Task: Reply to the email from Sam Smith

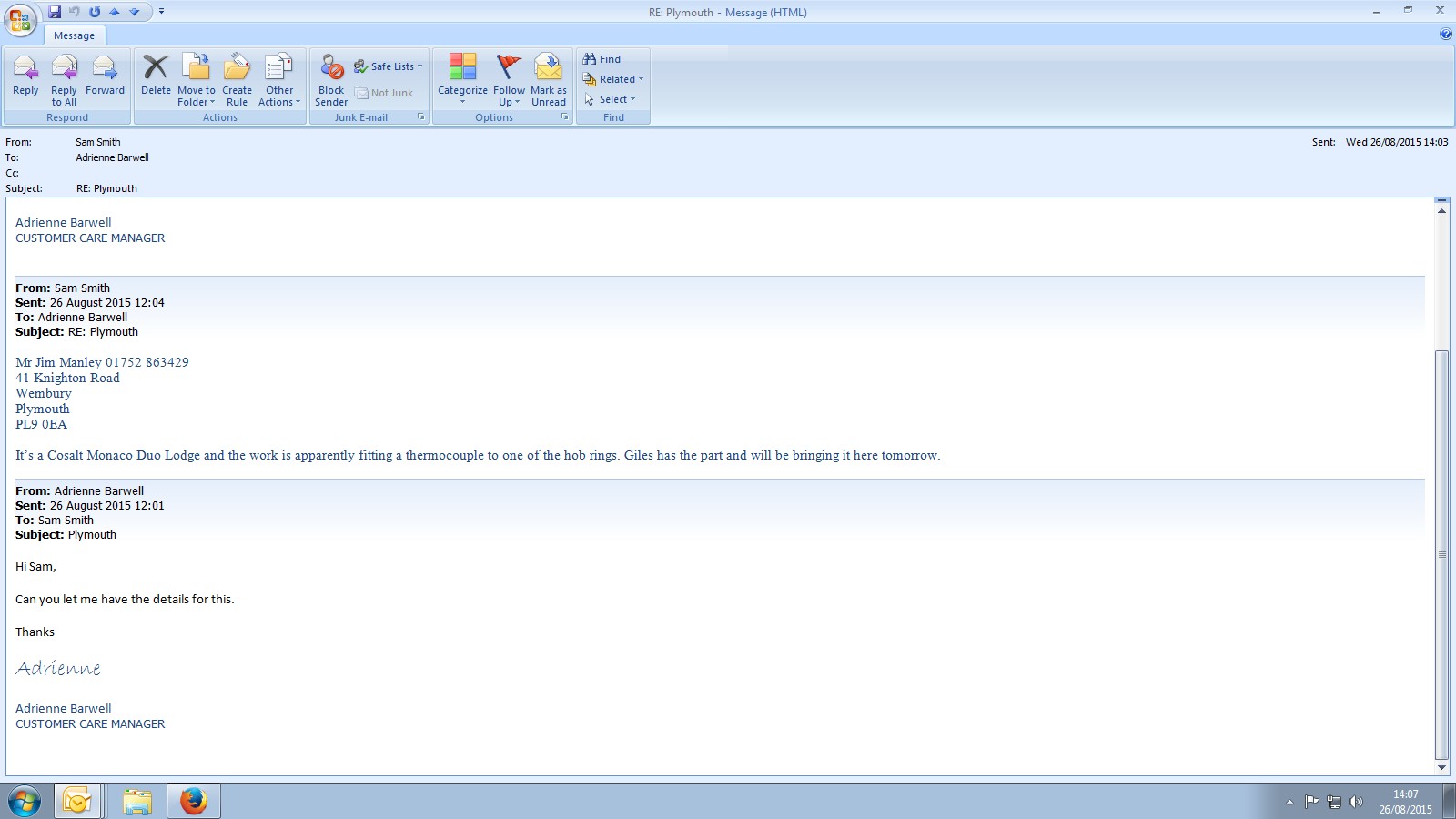Action: tap(25, 79)
